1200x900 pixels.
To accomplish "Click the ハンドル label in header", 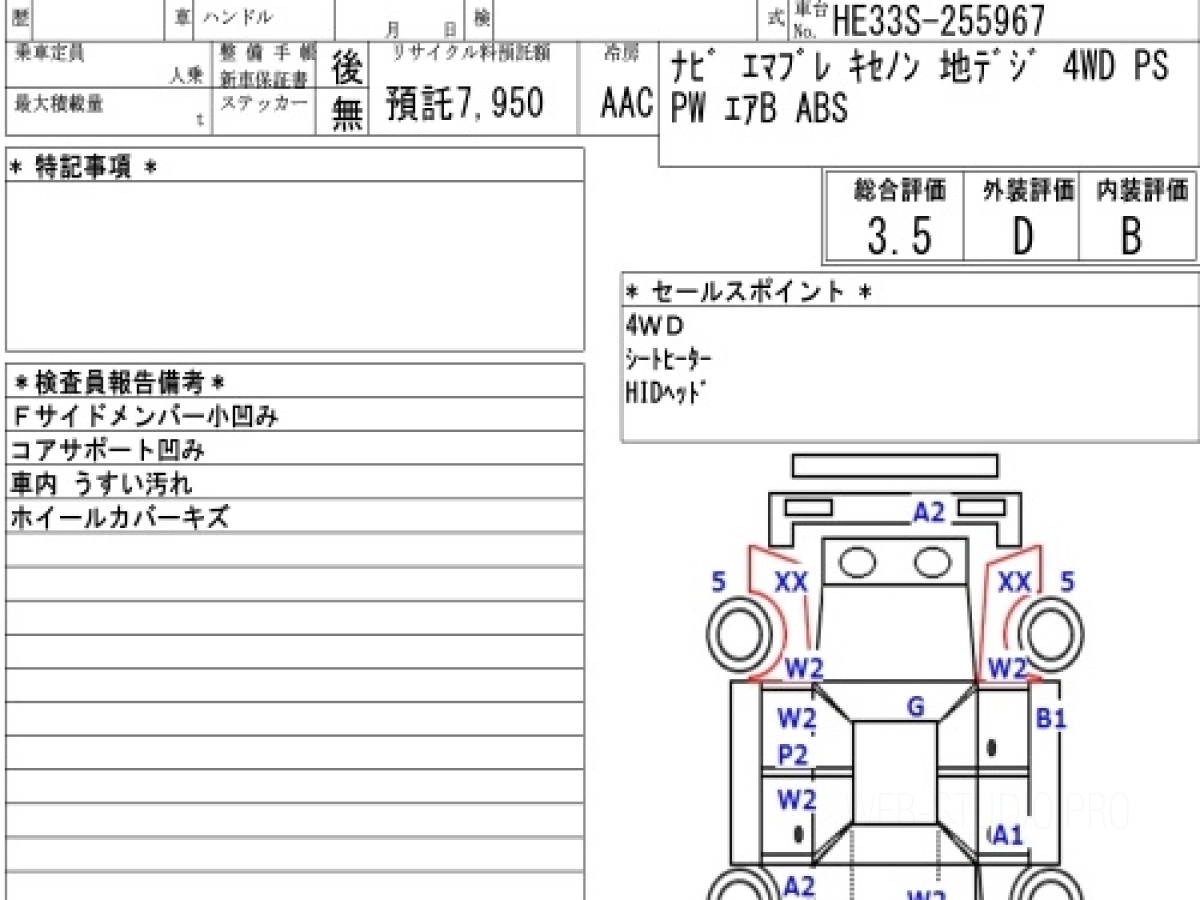I will pyautogui.click(x=238, y=17).
